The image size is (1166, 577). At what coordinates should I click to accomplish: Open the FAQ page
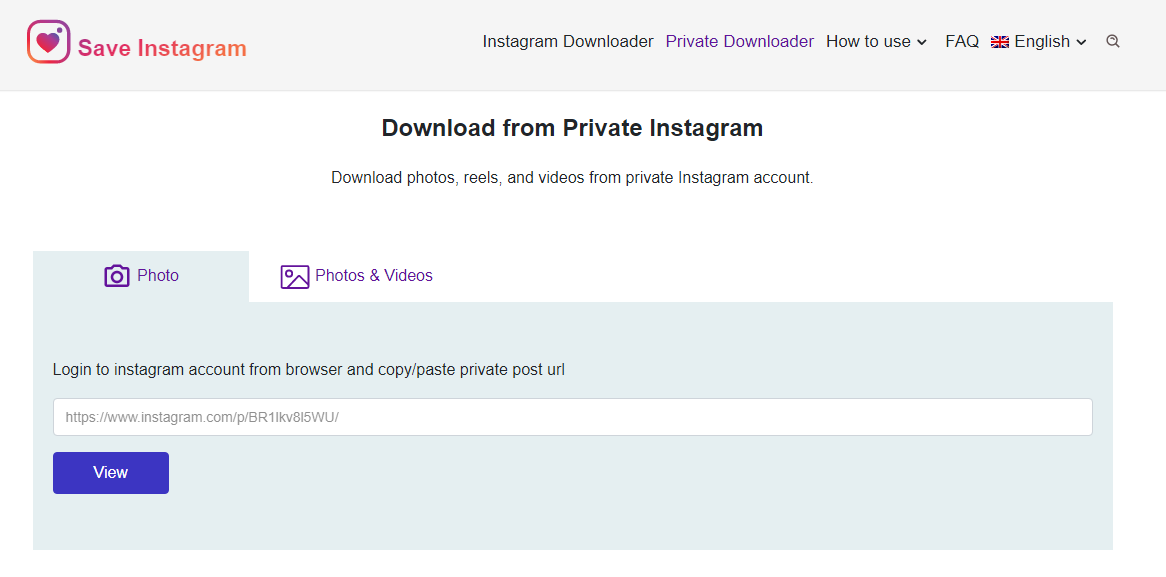962,42
